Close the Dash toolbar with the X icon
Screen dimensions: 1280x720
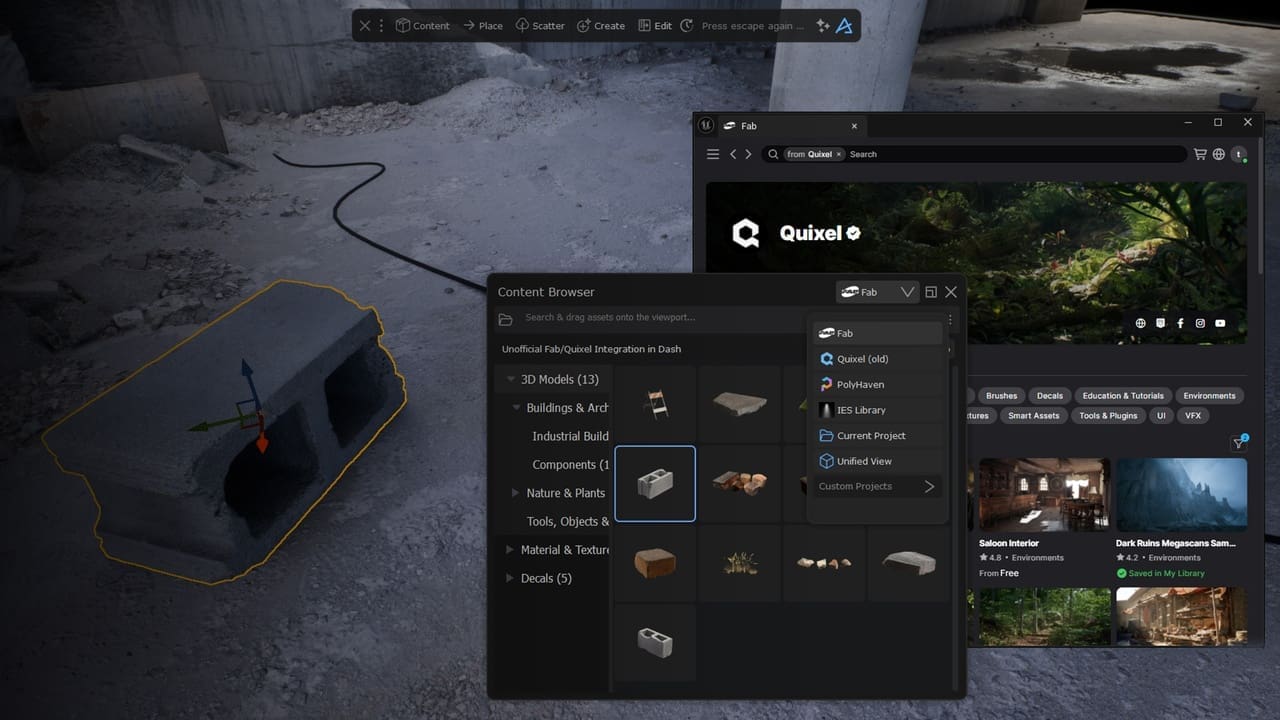click(x=365, y=26)
